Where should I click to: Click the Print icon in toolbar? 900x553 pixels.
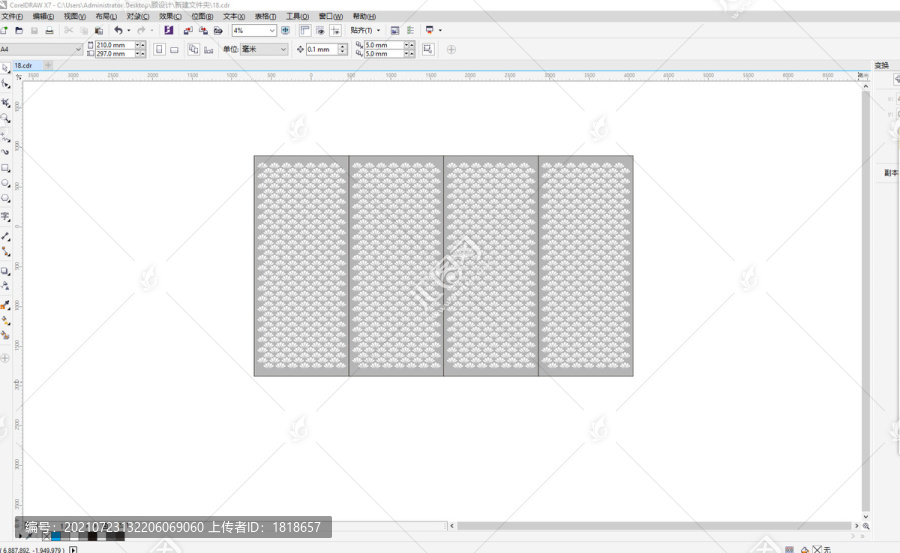coord(49,30)
